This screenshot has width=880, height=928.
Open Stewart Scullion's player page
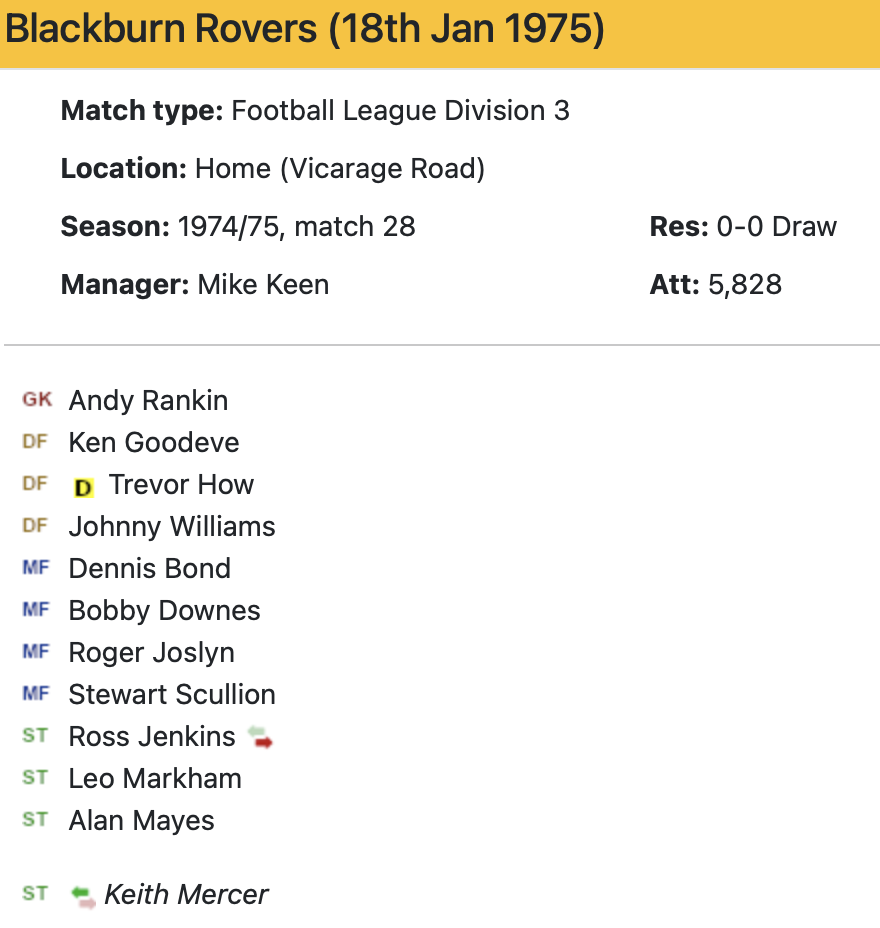[x=172, y=695]
